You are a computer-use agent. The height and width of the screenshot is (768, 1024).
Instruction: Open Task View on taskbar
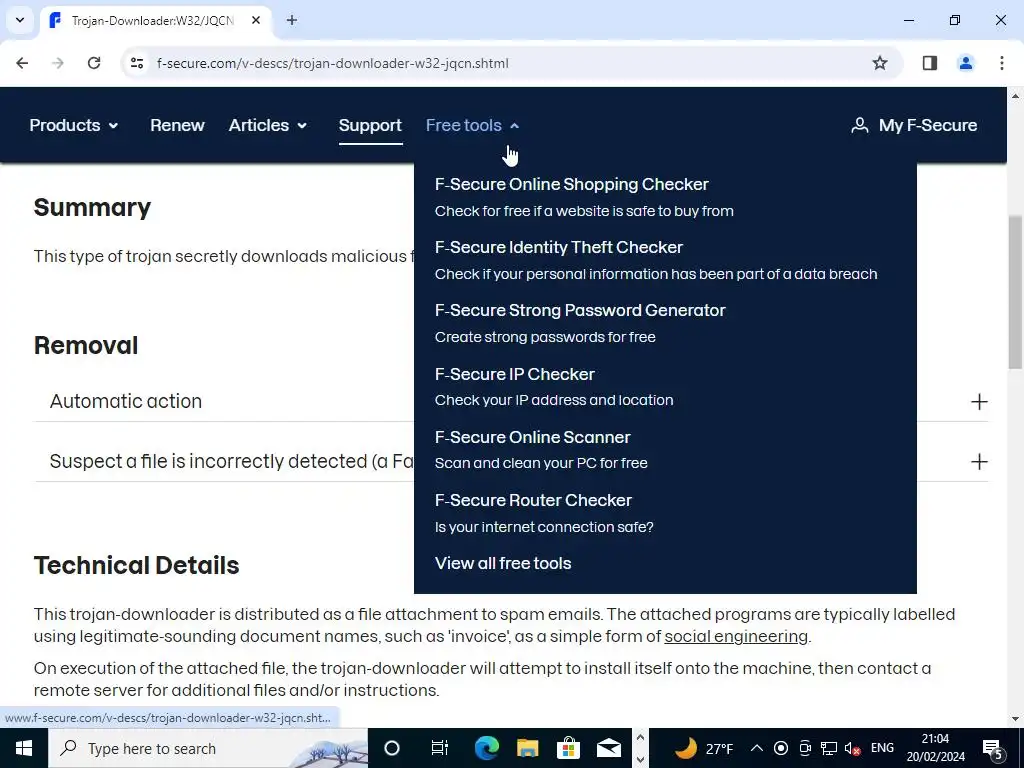(x=440, y=748)
